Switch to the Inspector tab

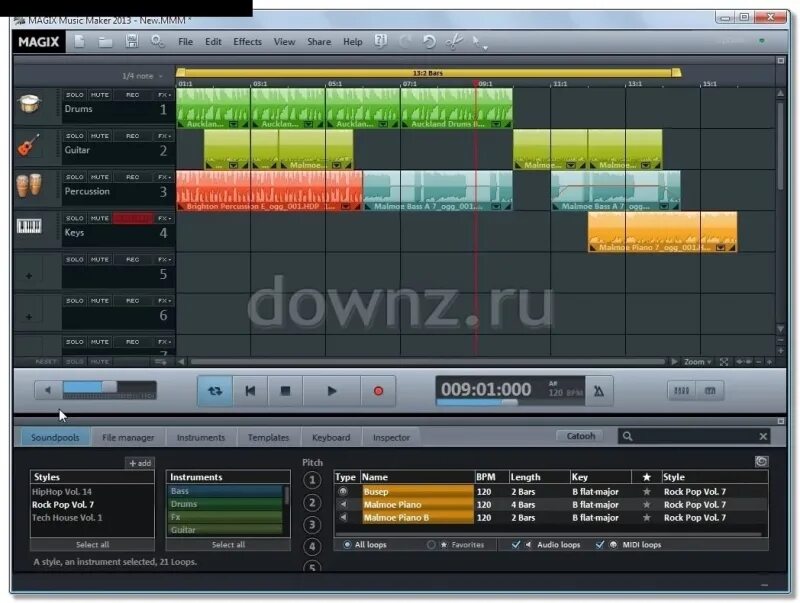tap(391, 438)
